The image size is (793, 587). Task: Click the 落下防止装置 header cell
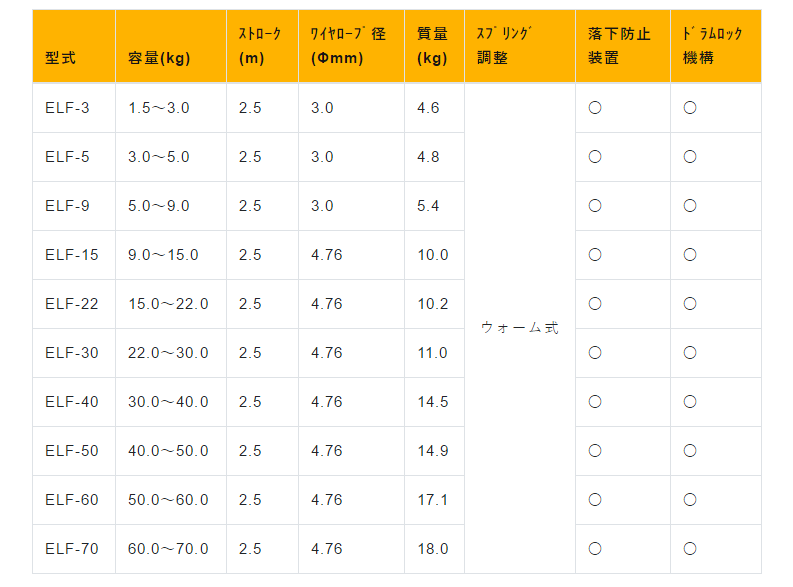point(623,46)
